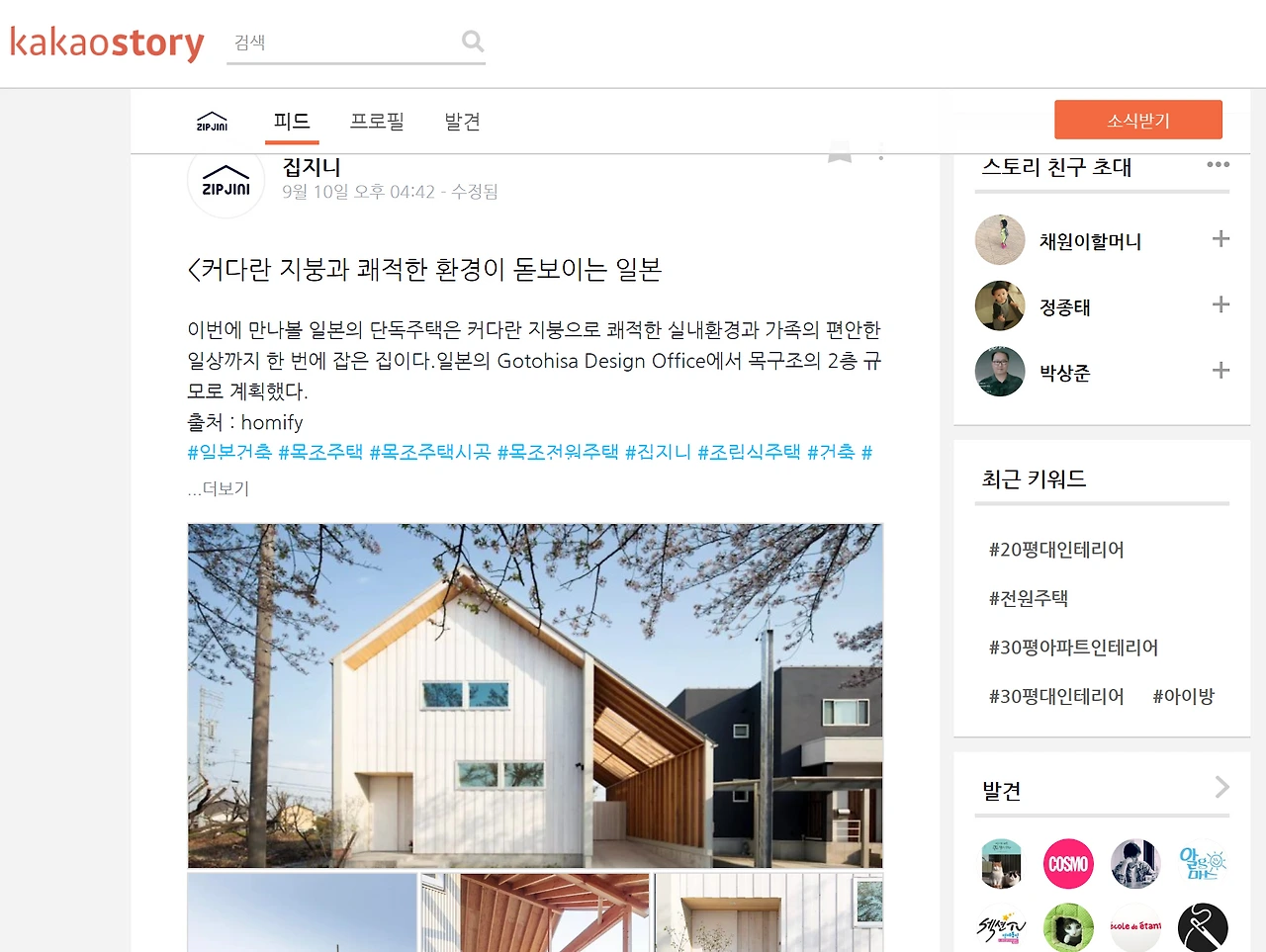Click the orange 소식받기 button
This screenshot has width=1266, height=952.
click(x=1138, y=120)
